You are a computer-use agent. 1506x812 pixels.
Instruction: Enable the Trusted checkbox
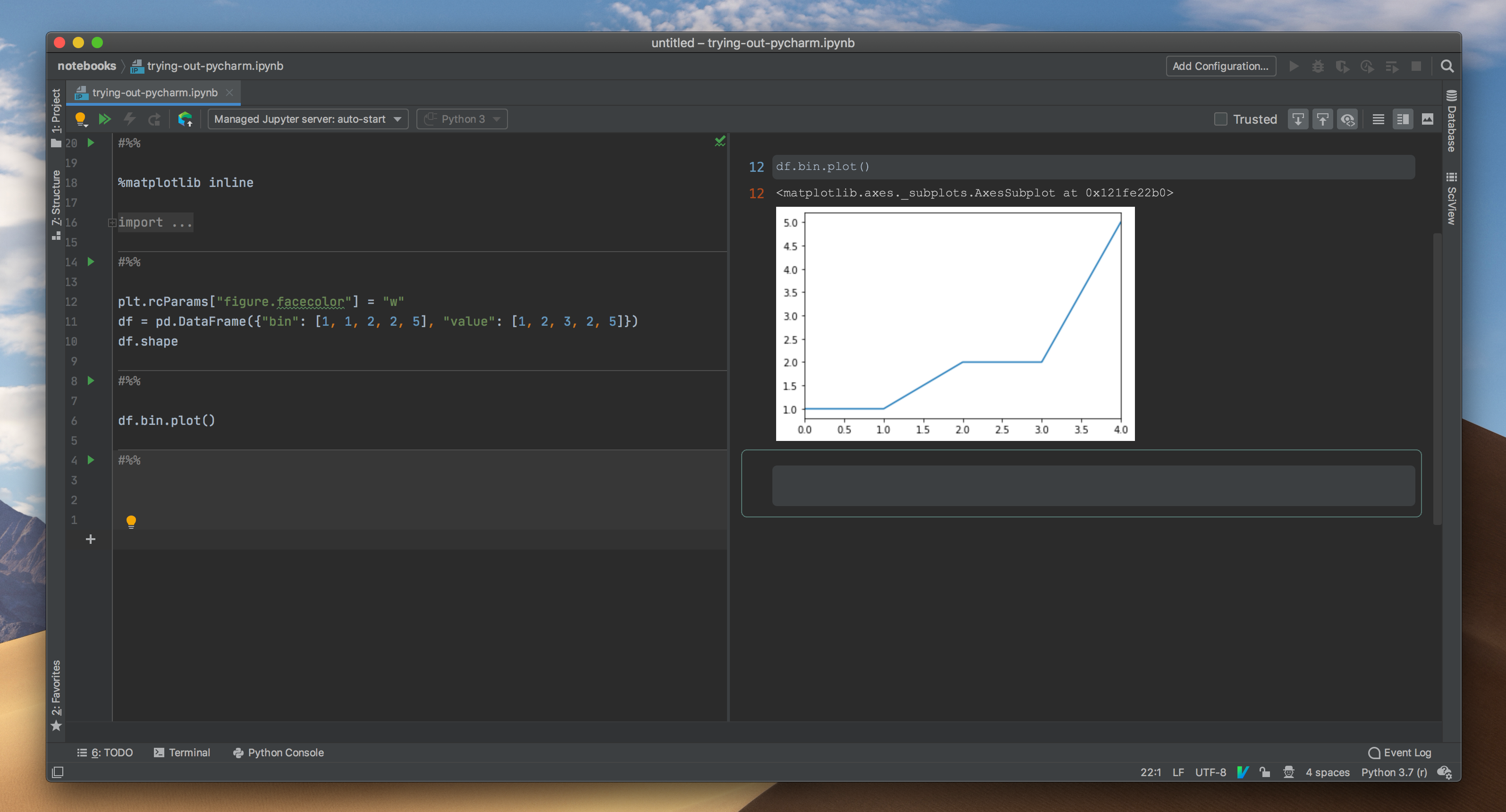click(x=1221, y=119)
